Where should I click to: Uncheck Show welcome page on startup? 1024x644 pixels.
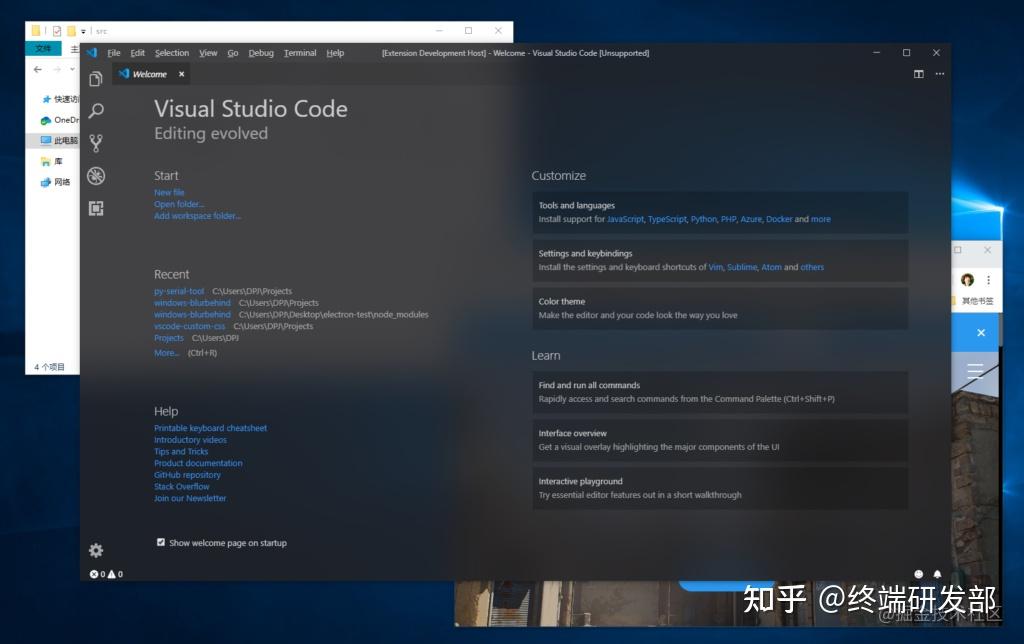click(161, 543)
